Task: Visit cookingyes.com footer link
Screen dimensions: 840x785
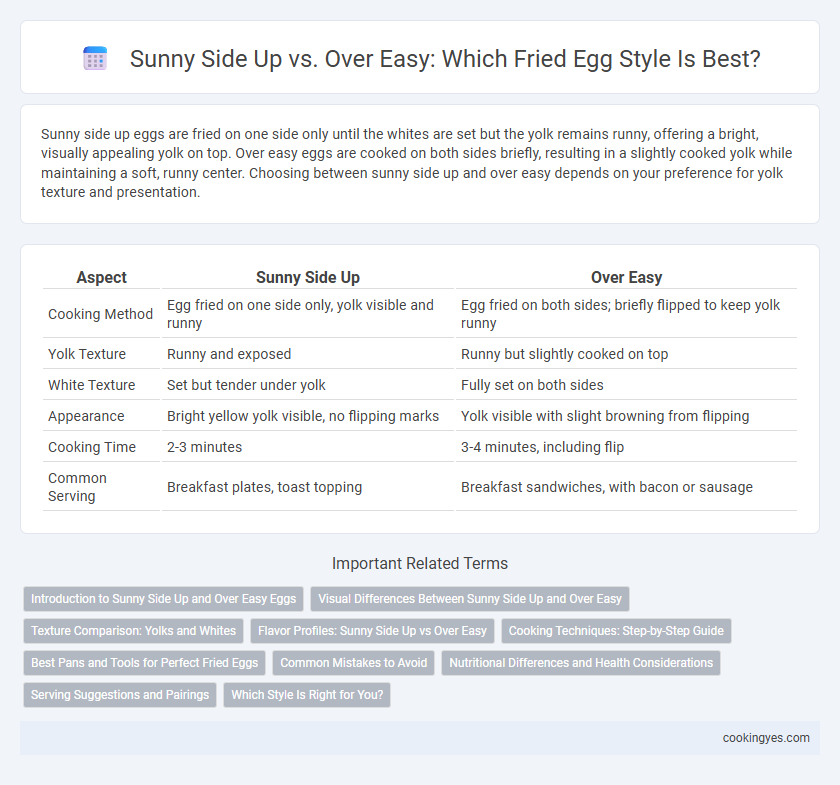Action: pos(766,738)
